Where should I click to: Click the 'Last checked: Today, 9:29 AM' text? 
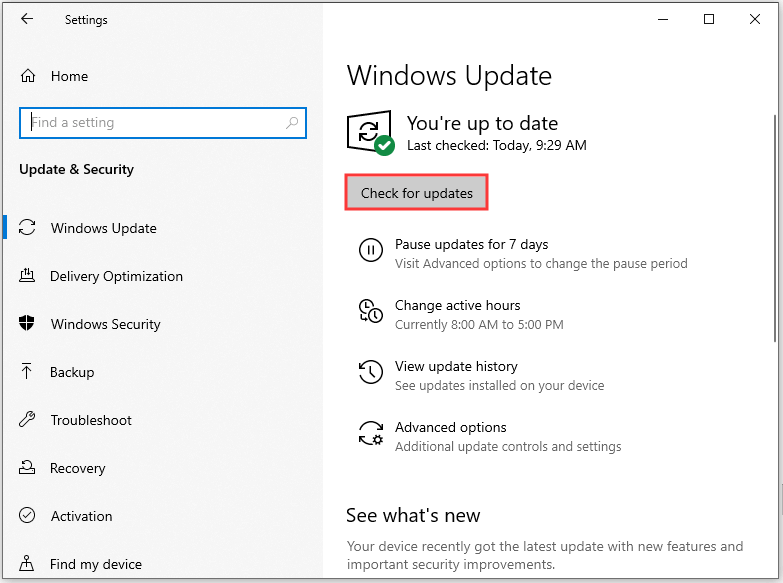(x=496, y=145)
